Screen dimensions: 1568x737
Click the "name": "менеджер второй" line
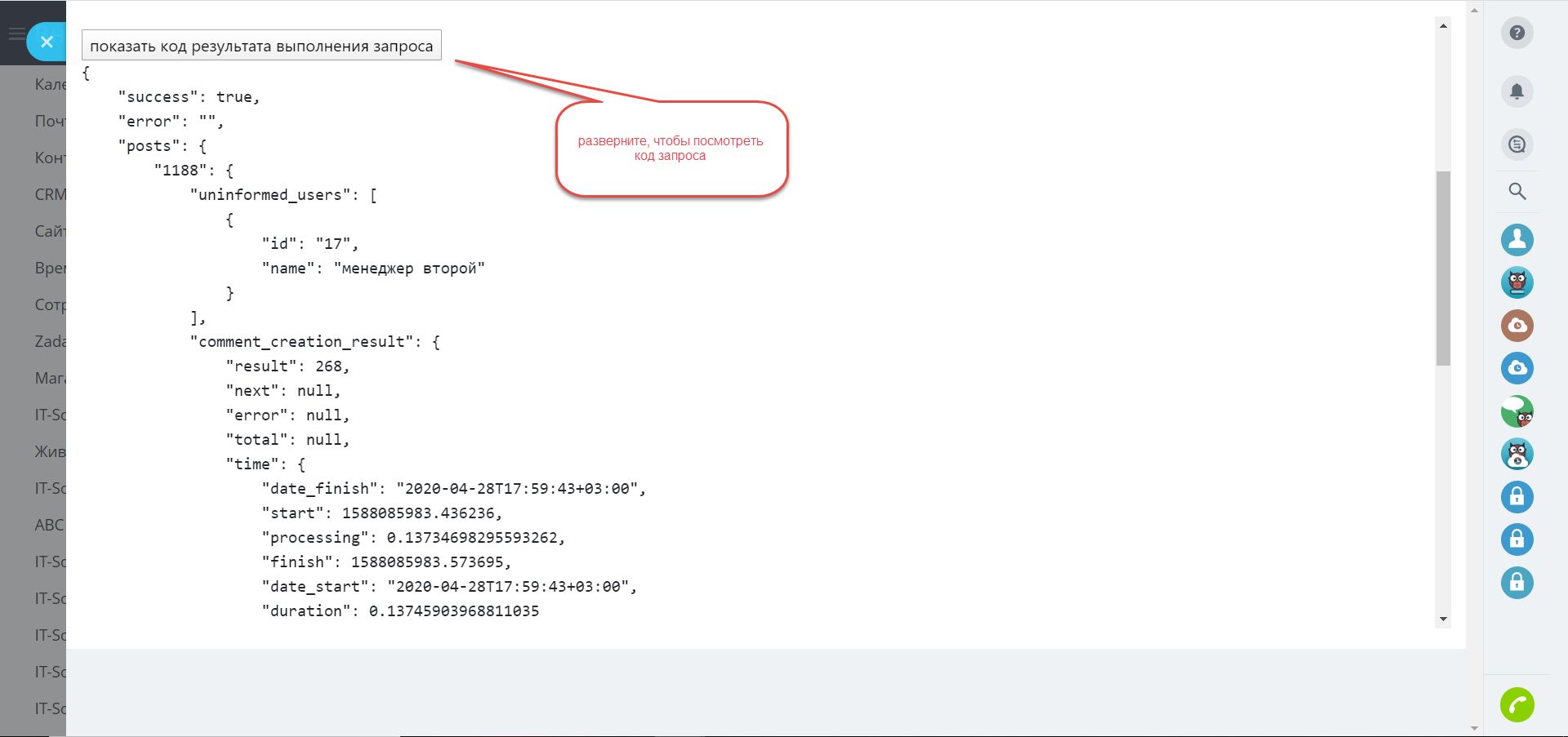373,269
